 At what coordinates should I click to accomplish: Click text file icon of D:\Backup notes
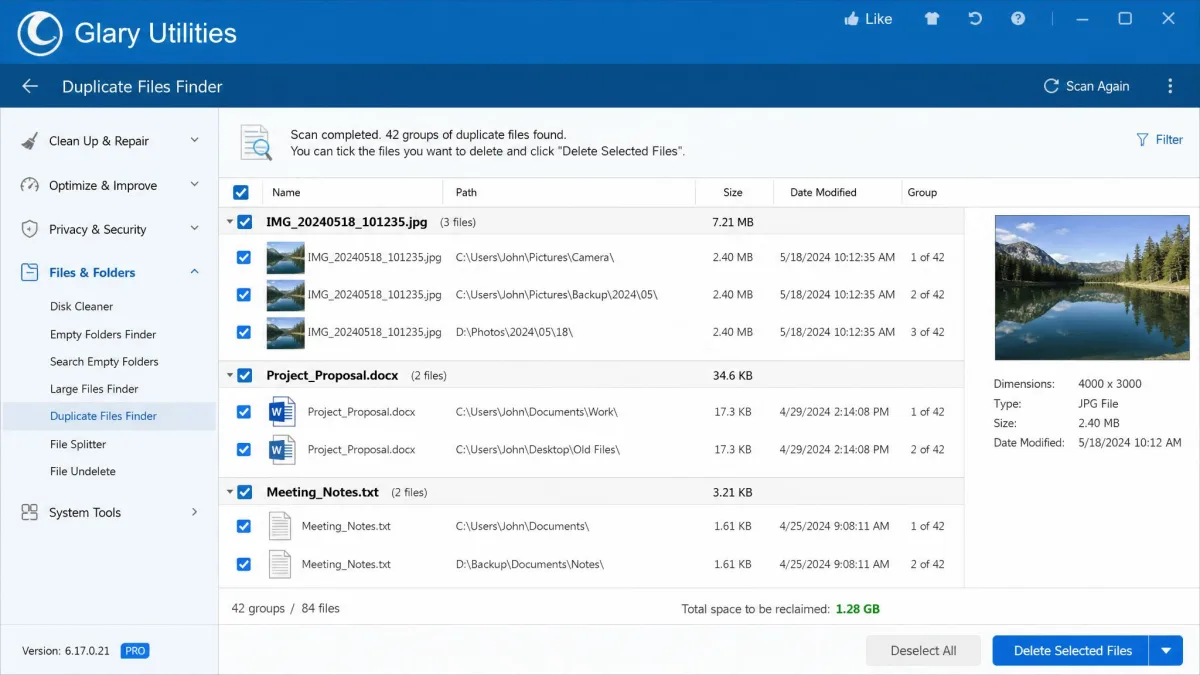click(280, 564)
